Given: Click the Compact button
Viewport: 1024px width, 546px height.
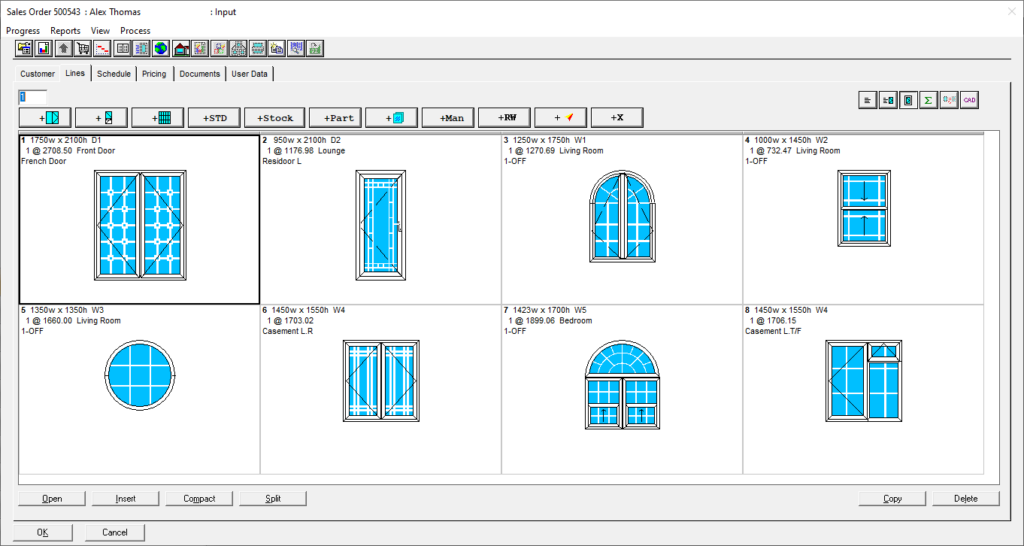Looking at the screenshot, I should [x=199, y=498].
